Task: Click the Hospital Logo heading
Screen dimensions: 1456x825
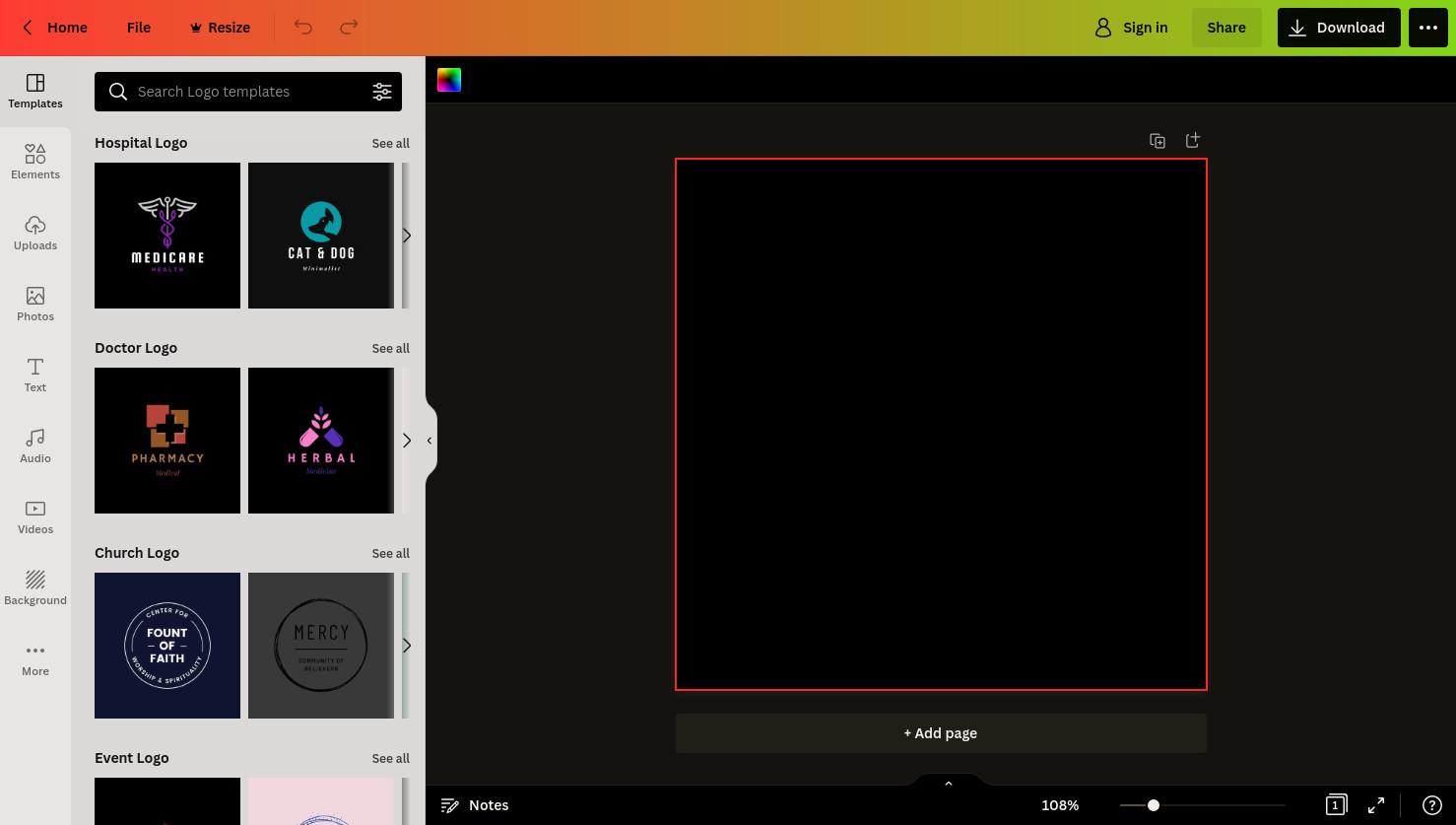Action: pos(141,143)
